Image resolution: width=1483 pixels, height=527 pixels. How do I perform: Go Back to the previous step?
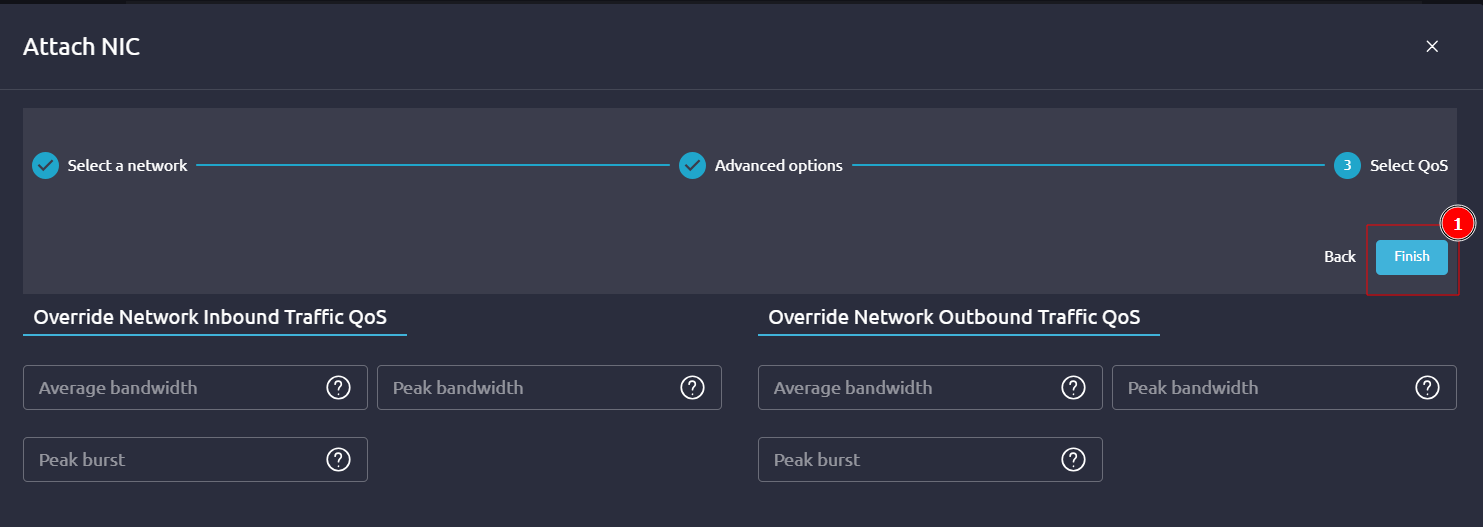coord(1339,257)
